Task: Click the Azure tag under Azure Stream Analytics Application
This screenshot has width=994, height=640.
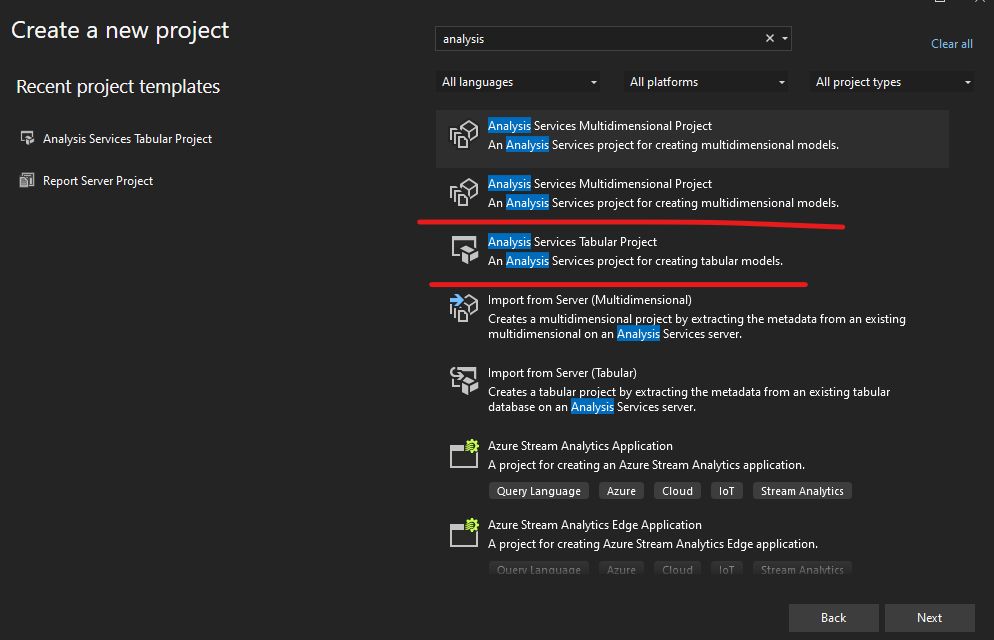Action: point(621,491)
